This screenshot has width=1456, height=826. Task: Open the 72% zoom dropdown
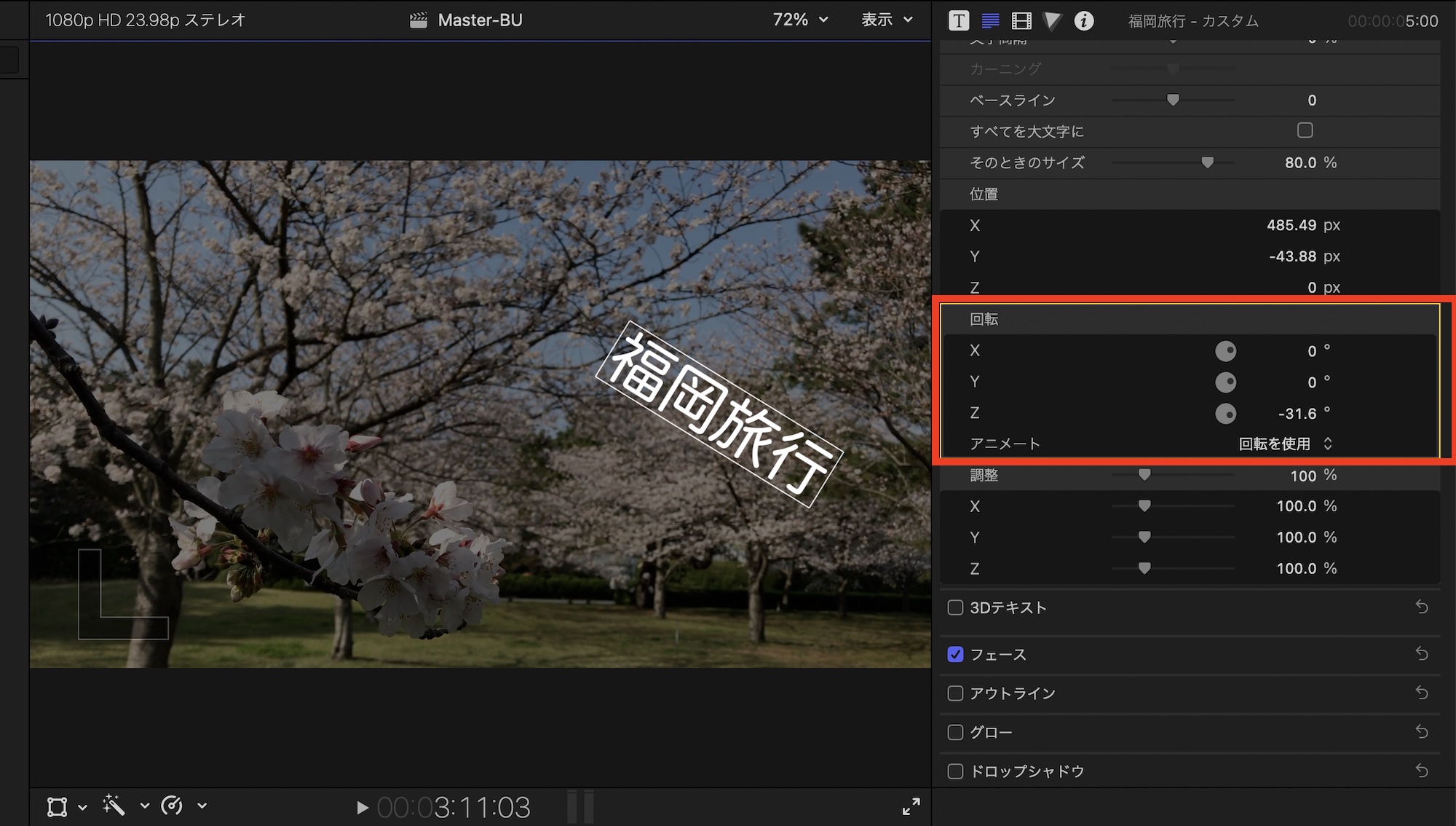tap(800, 20)
